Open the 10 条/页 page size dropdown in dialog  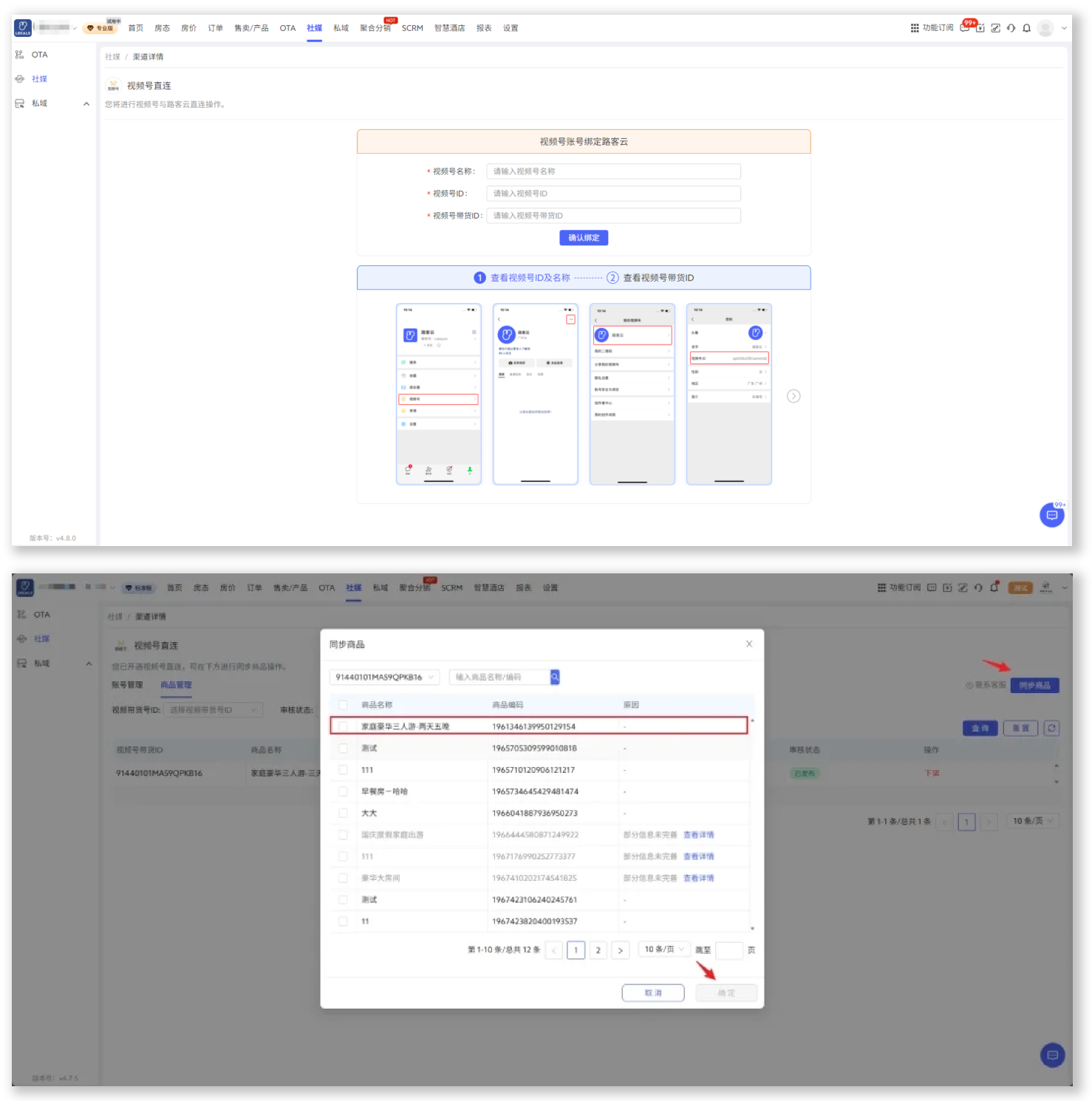[663, 950]
